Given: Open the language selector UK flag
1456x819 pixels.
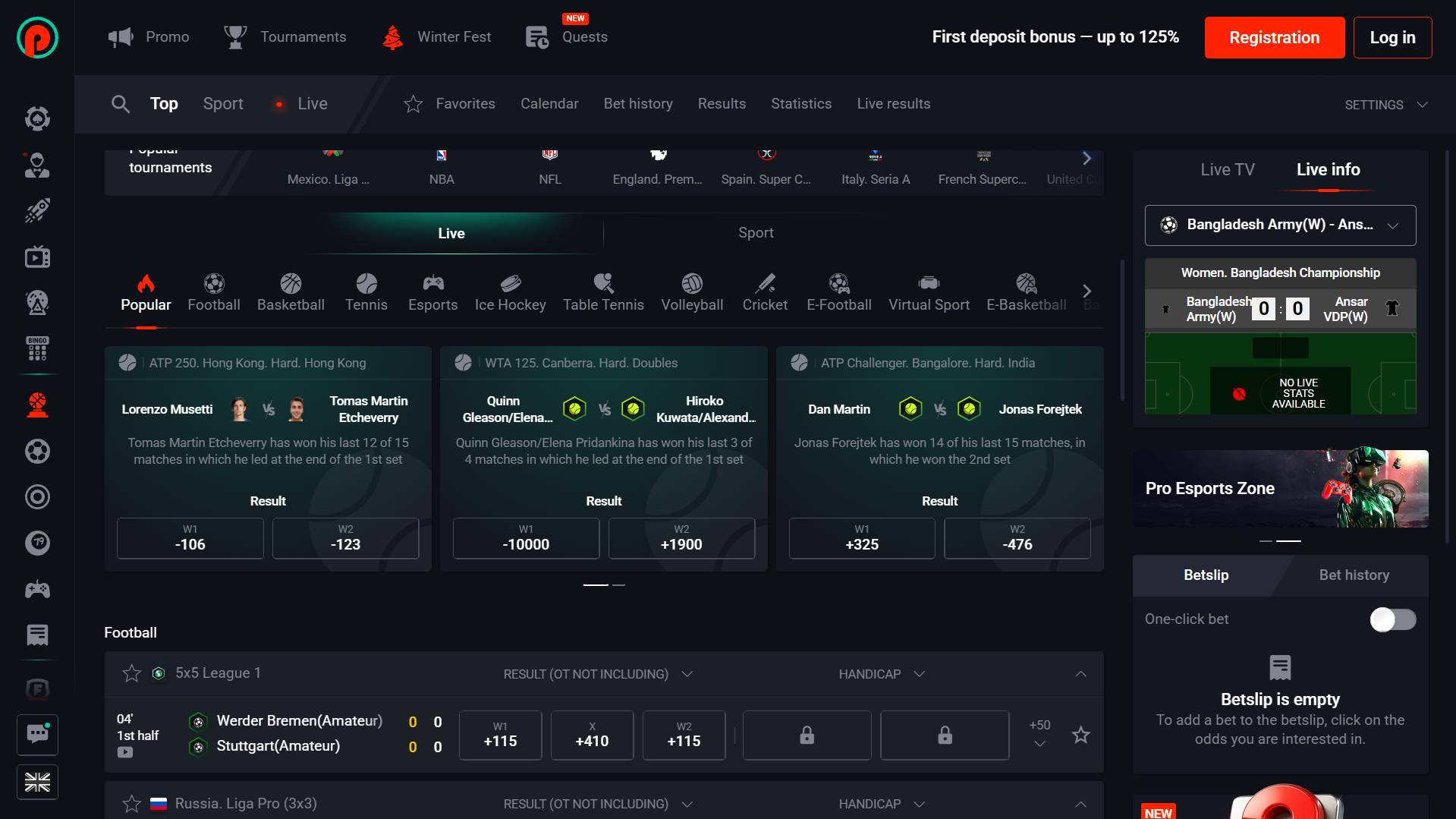Looking at the screenshot, I should pos(37,782).
